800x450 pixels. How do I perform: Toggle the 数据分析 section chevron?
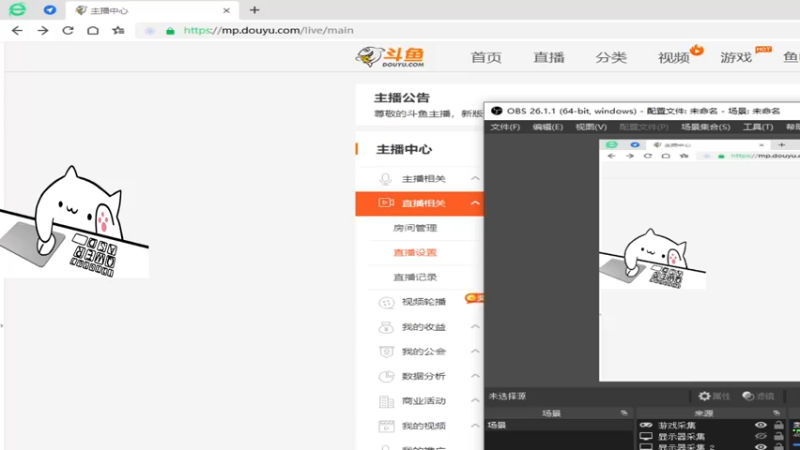click(x=475, y=376)
